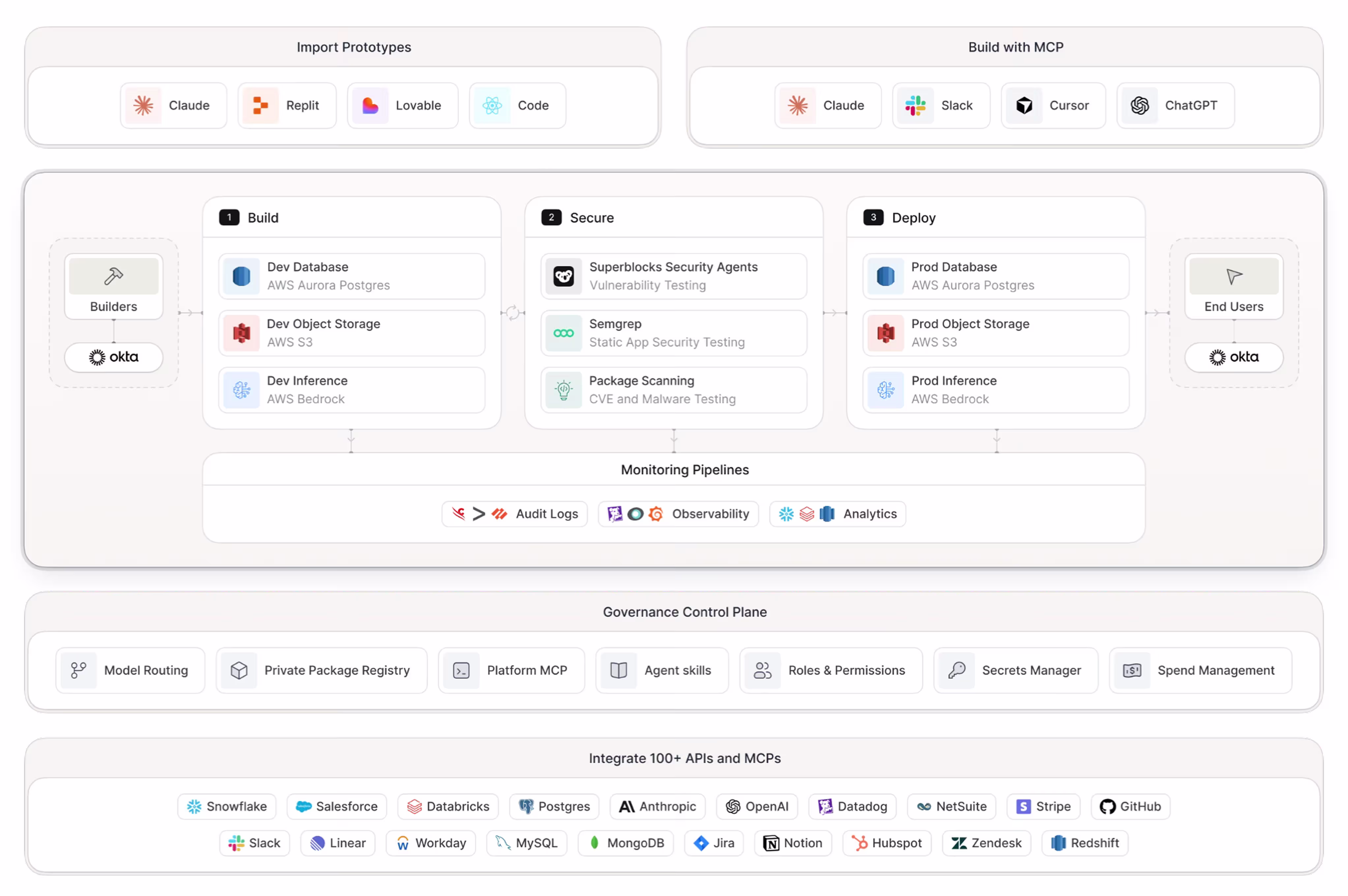Click the Roles & Permissions people icon

tap(763, 670)
